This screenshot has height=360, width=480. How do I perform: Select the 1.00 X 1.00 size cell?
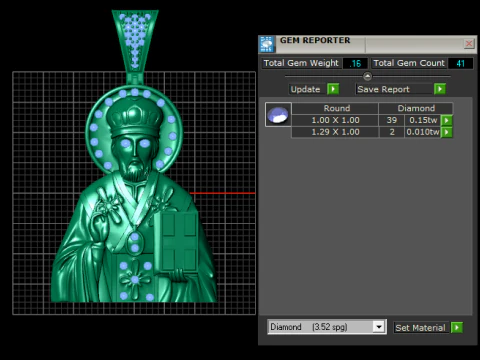[x=335, y=120]
